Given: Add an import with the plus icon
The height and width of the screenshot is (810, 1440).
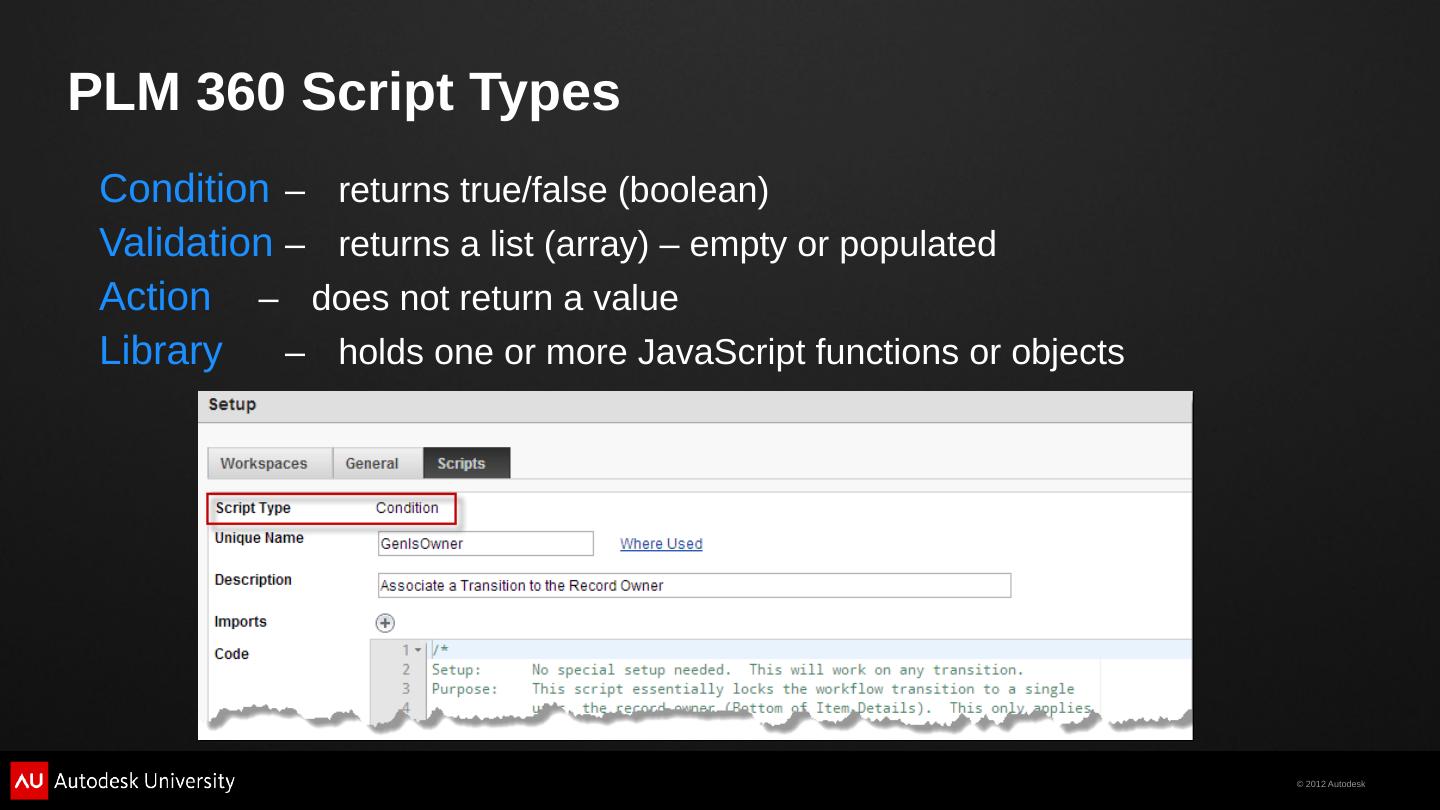Looking at the screenshot, I should point(385,623).
